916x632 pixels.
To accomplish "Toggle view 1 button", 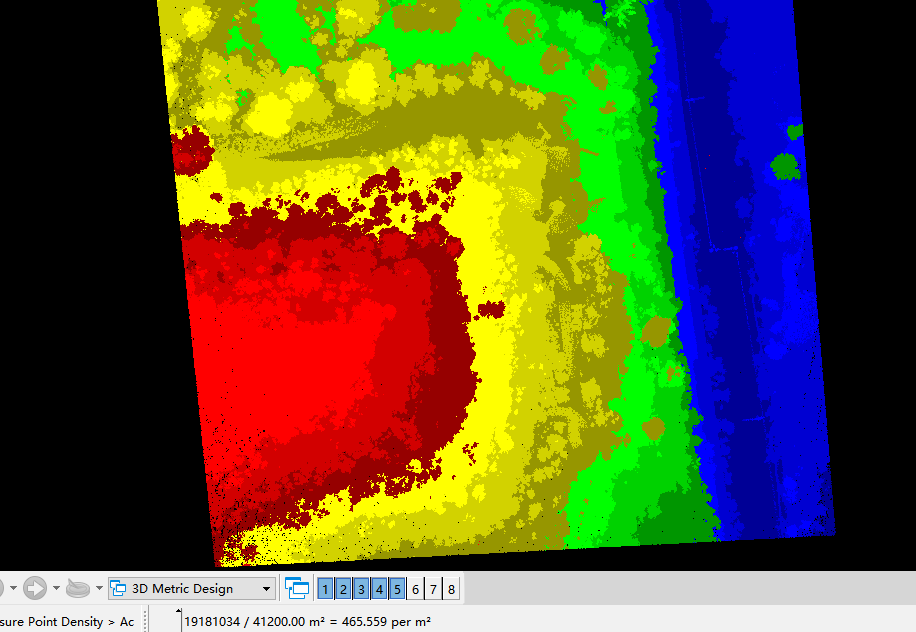I will [325, 589].
